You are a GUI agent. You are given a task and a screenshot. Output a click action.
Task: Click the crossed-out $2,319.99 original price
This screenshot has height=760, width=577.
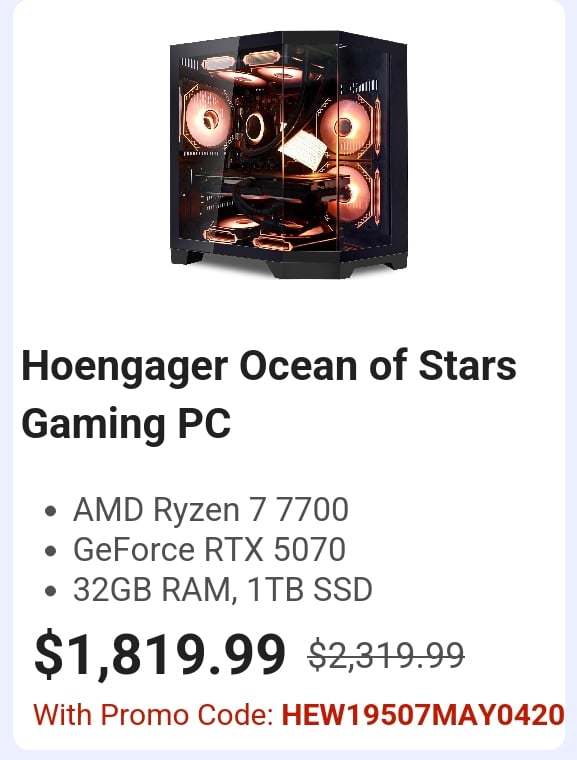386,654
